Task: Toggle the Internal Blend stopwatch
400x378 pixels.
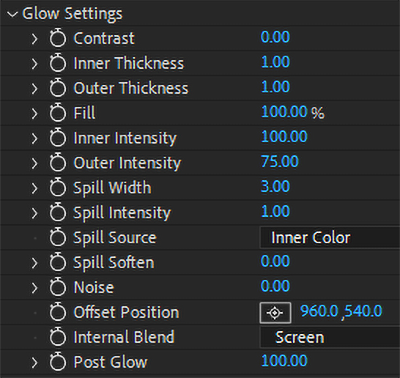Action: 58,337
